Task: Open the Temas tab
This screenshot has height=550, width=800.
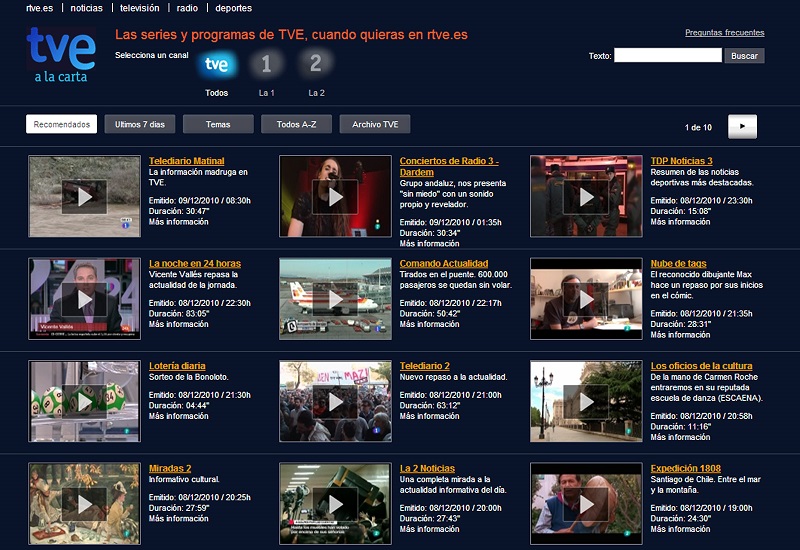Action: click(x=218, y=124)
